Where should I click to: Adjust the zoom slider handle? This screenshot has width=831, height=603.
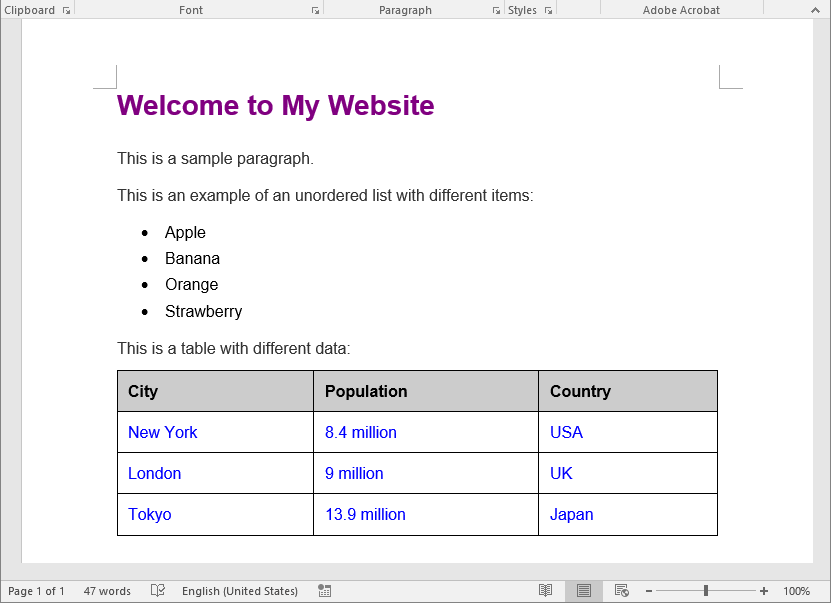(x=706, y=591)
